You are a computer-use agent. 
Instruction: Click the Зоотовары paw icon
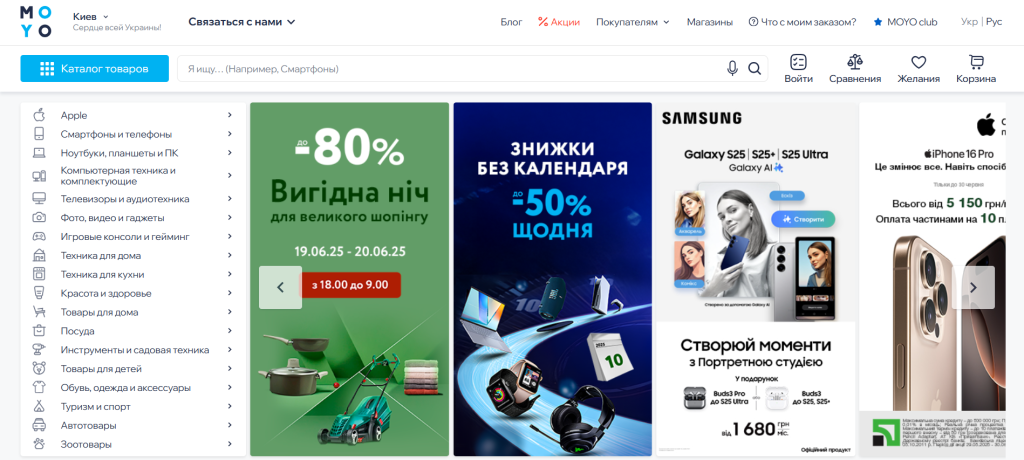pos(39,444)
